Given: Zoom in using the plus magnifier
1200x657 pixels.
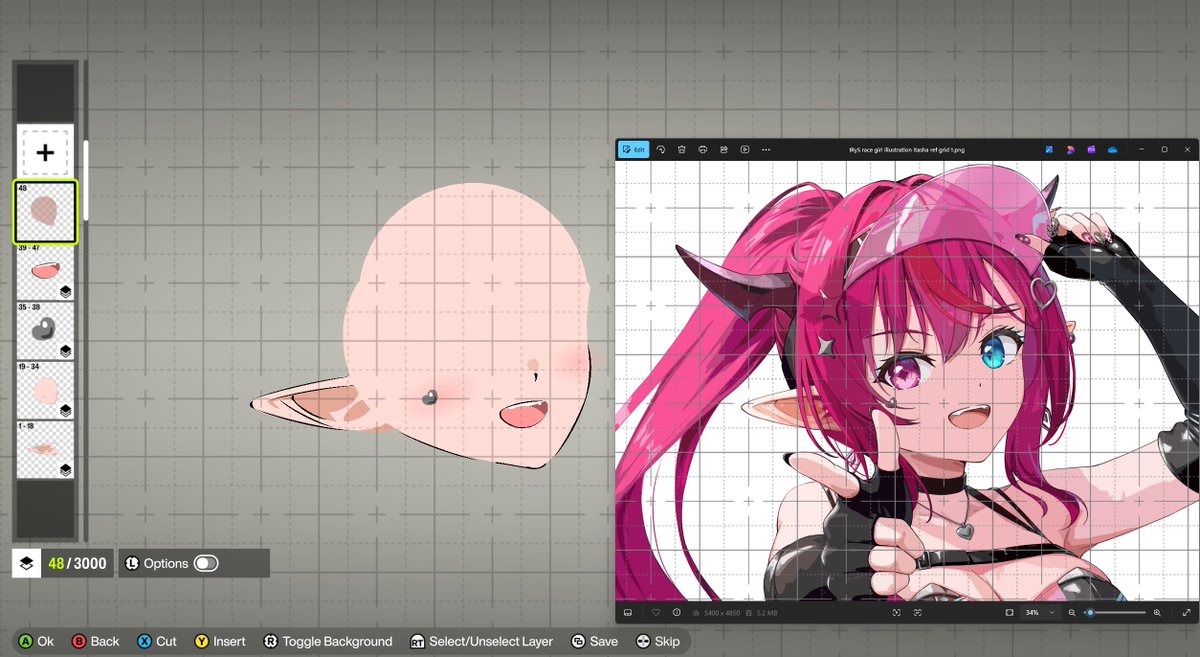Looking at the screenshot, I should (1157, 612).
